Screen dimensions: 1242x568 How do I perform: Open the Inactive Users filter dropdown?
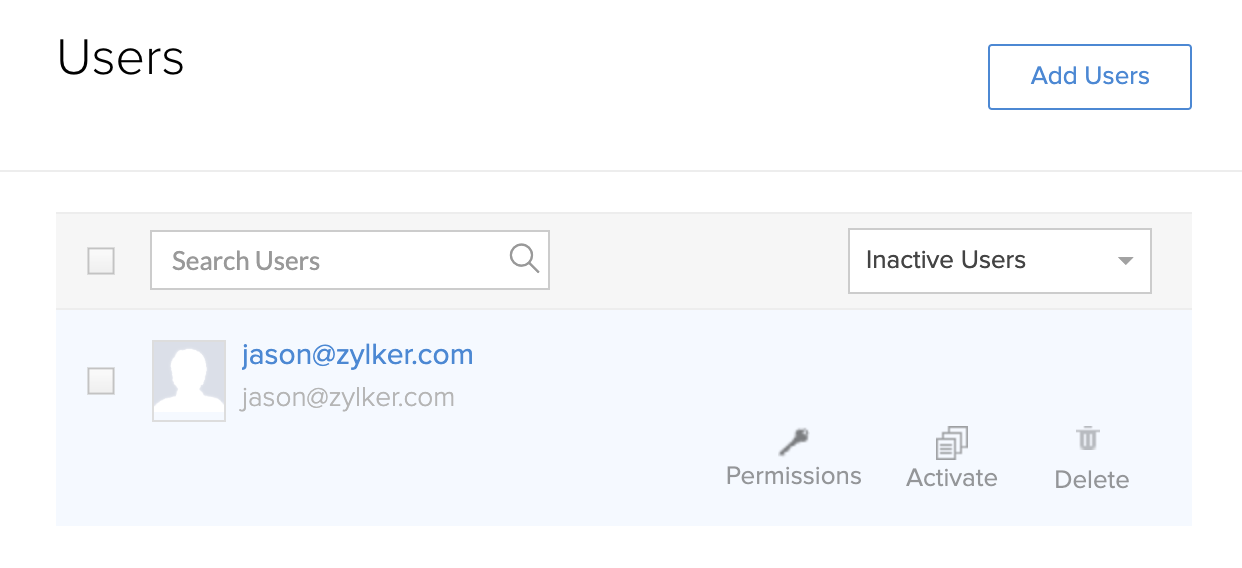999,261
